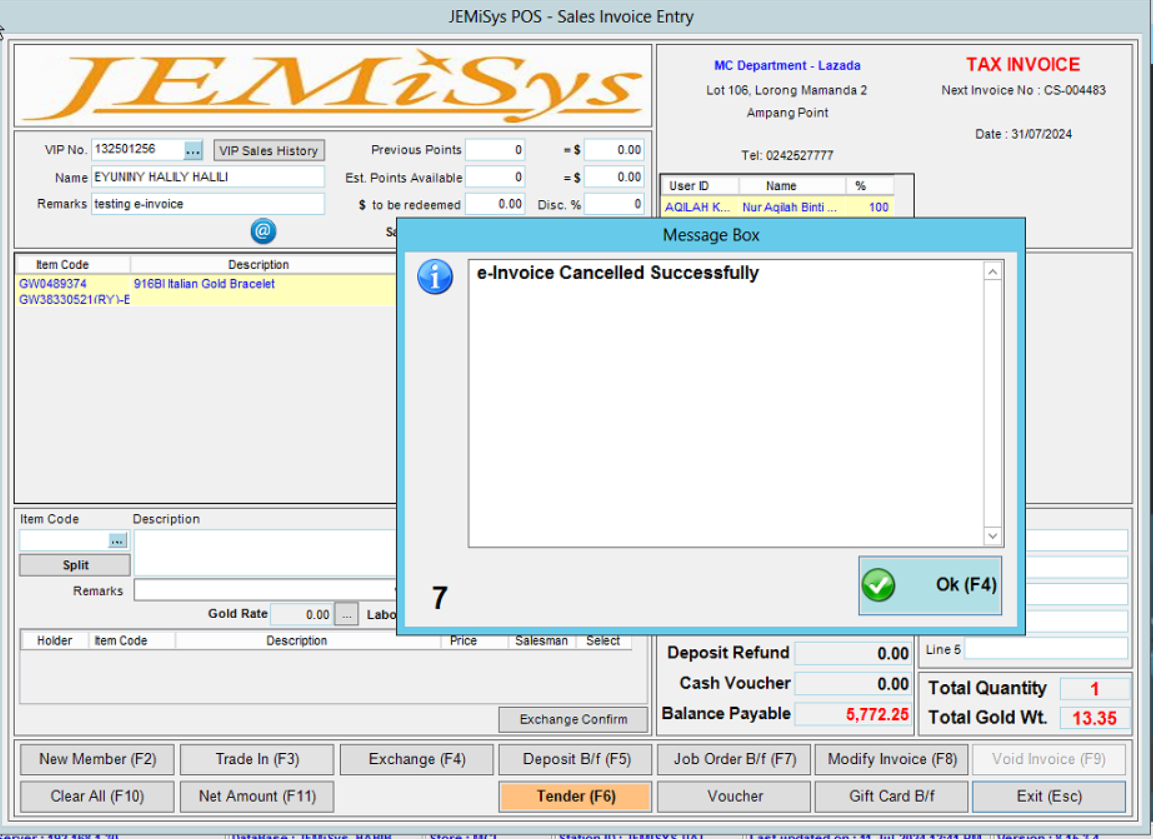Click the Split button
The width and height of the screenshot is (1153, 839).
[x=74, y=564]
